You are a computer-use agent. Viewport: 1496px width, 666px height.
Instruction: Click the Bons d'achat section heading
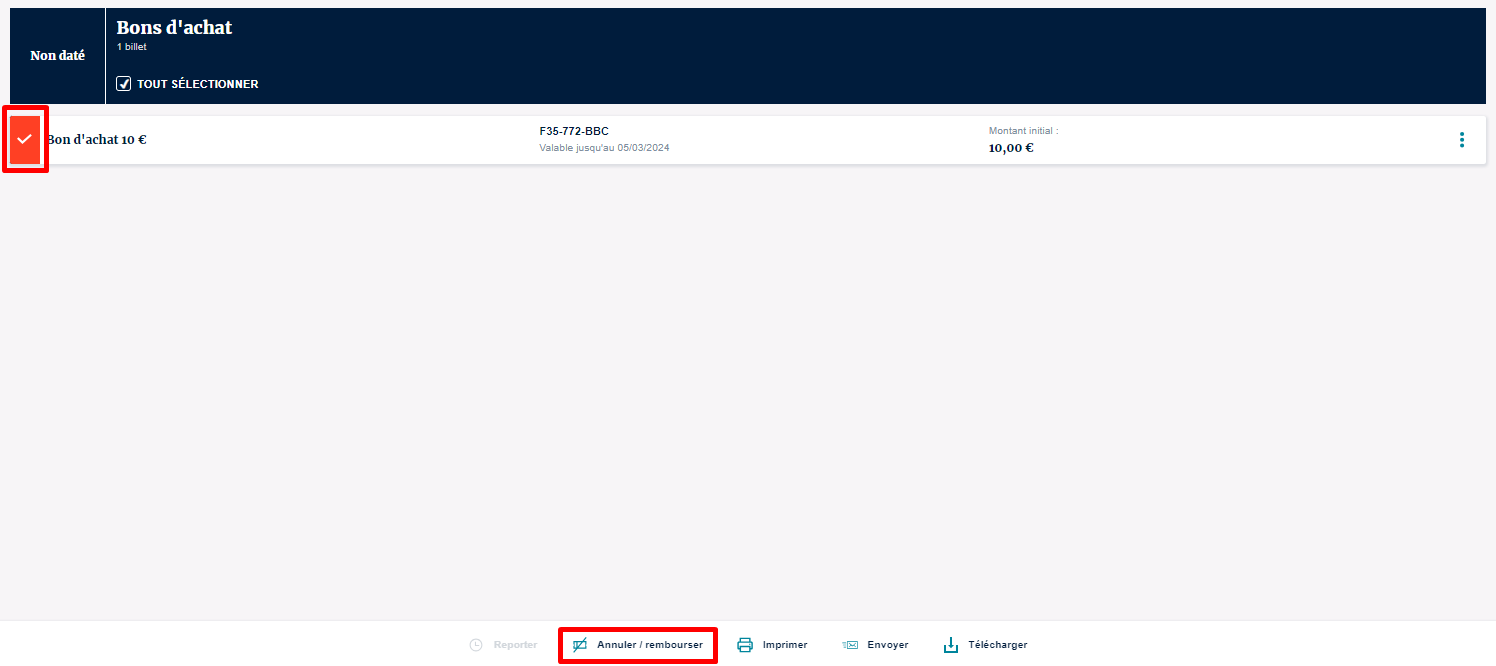174,28
